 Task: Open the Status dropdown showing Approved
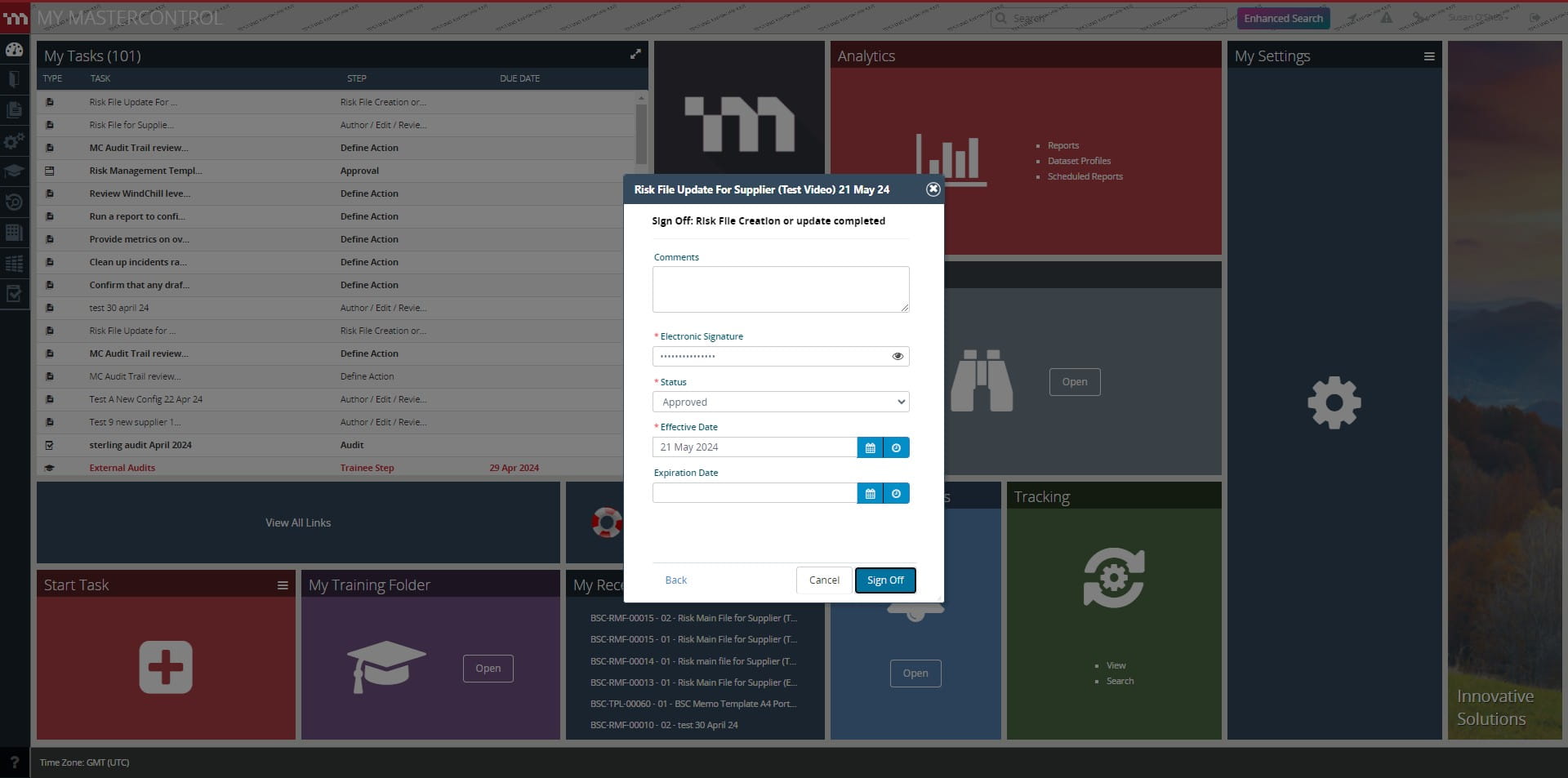pos(780,402)
